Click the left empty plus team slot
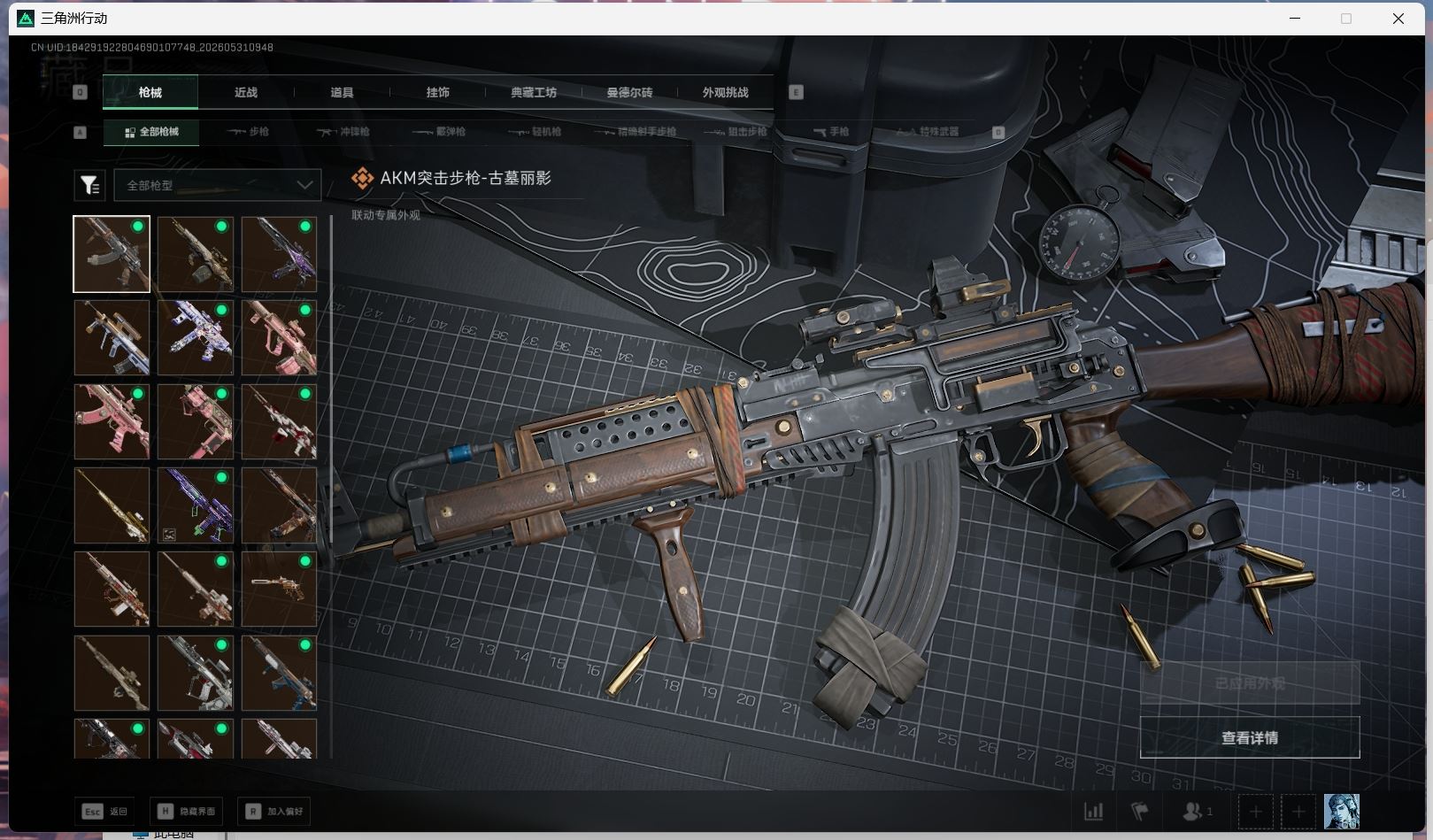 pos(1255,811)
